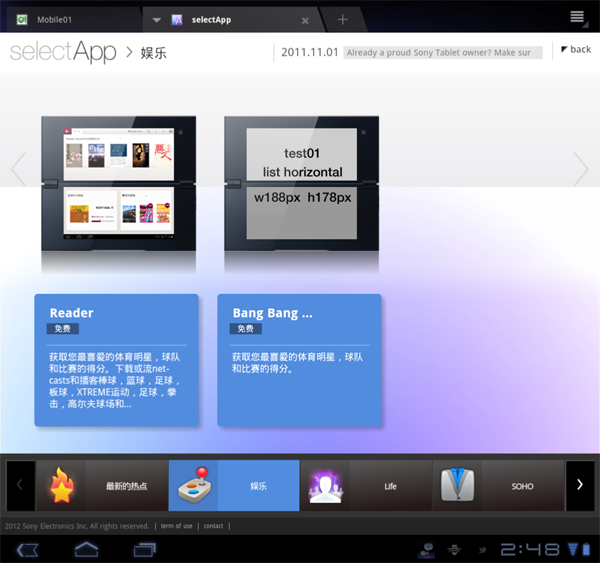Click the 免费 tag under Reader
This screenshot has width=600, height=563.
[63, 328]
